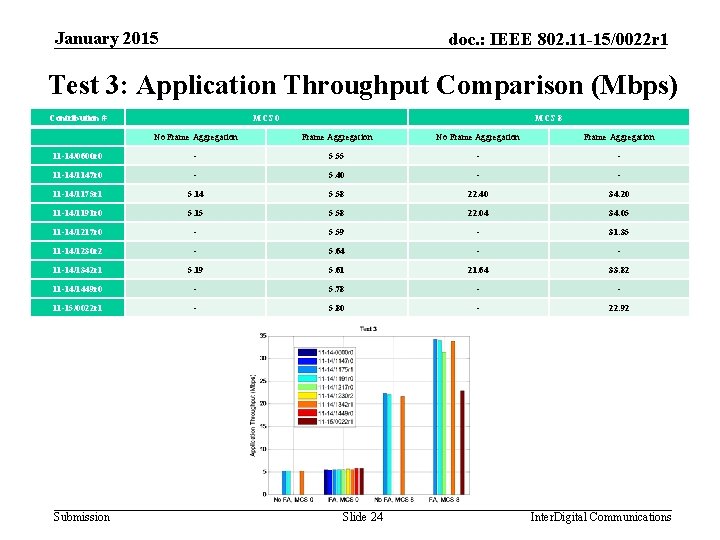Click the 33.82 table cell
The width and height of the screenshot is (720, 540).
[619, 270]
